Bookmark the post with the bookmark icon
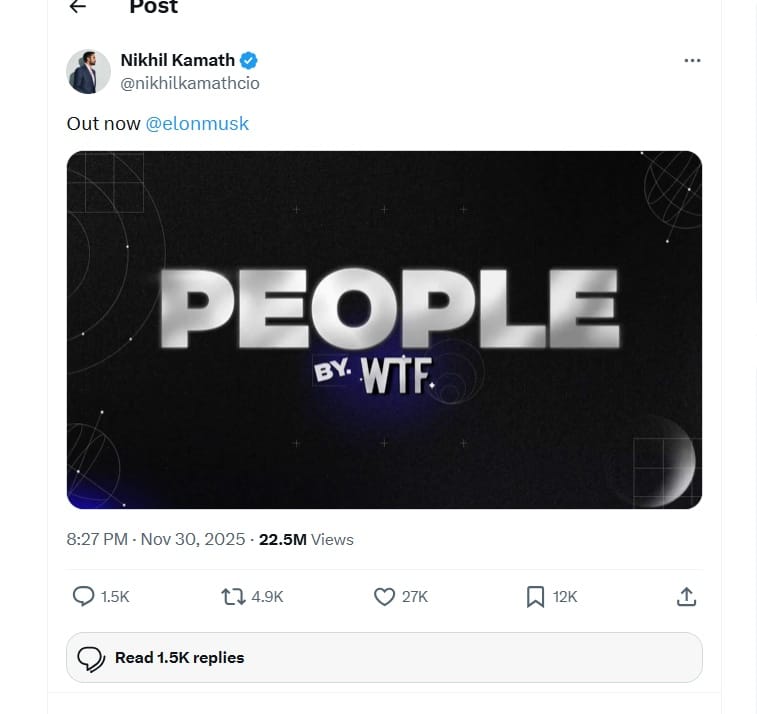This screenshot has height=714, width=757. tap(535, 597)
